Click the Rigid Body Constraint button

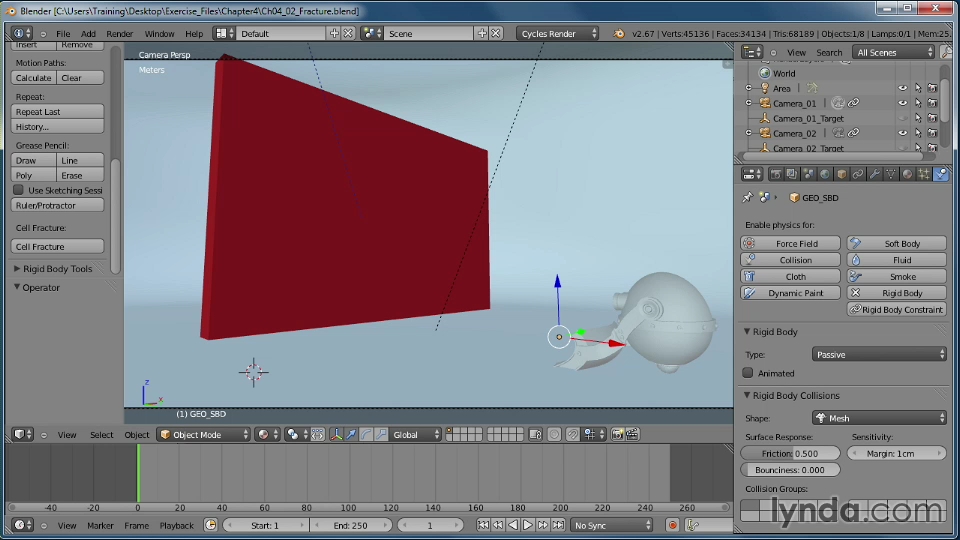coord(896,309)
